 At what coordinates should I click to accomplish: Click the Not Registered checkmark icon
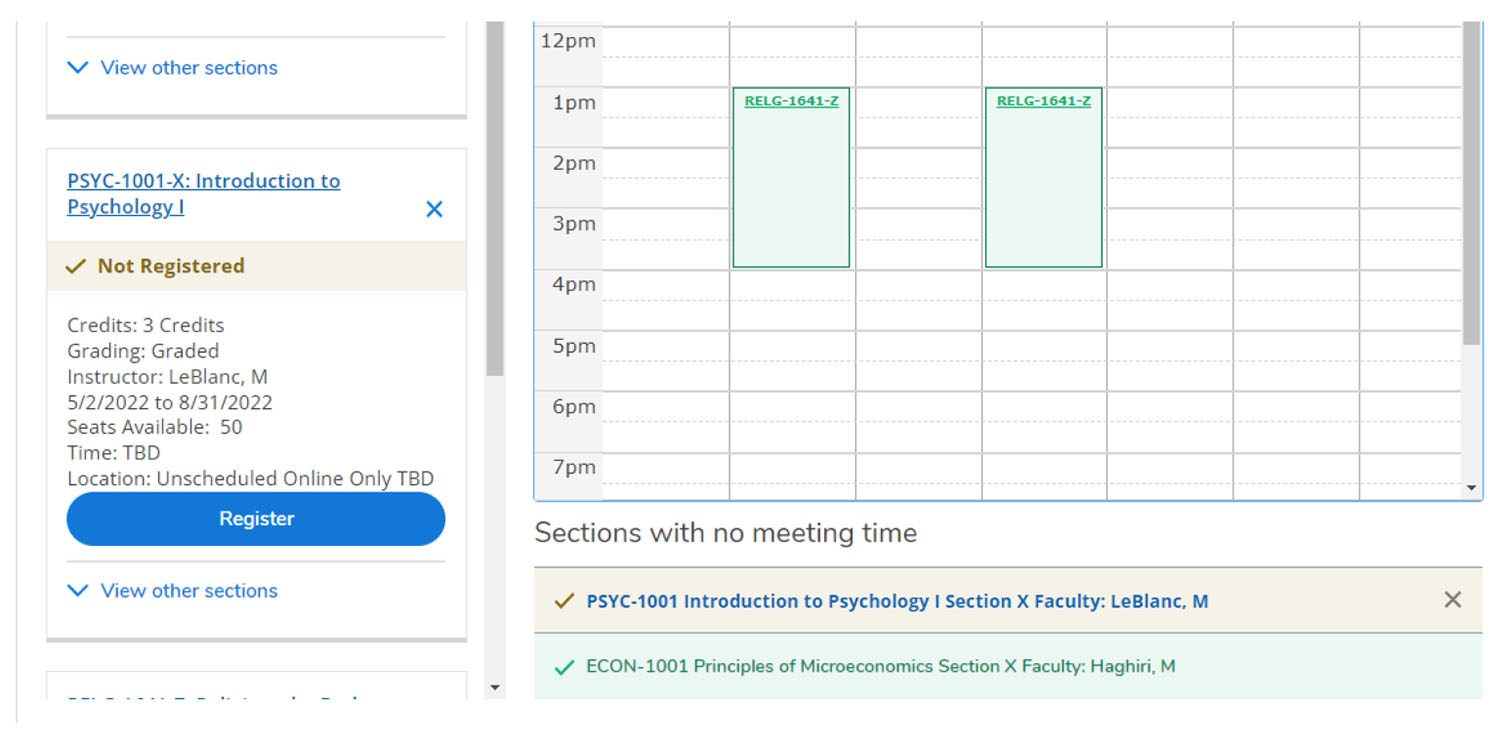point(75,267)
